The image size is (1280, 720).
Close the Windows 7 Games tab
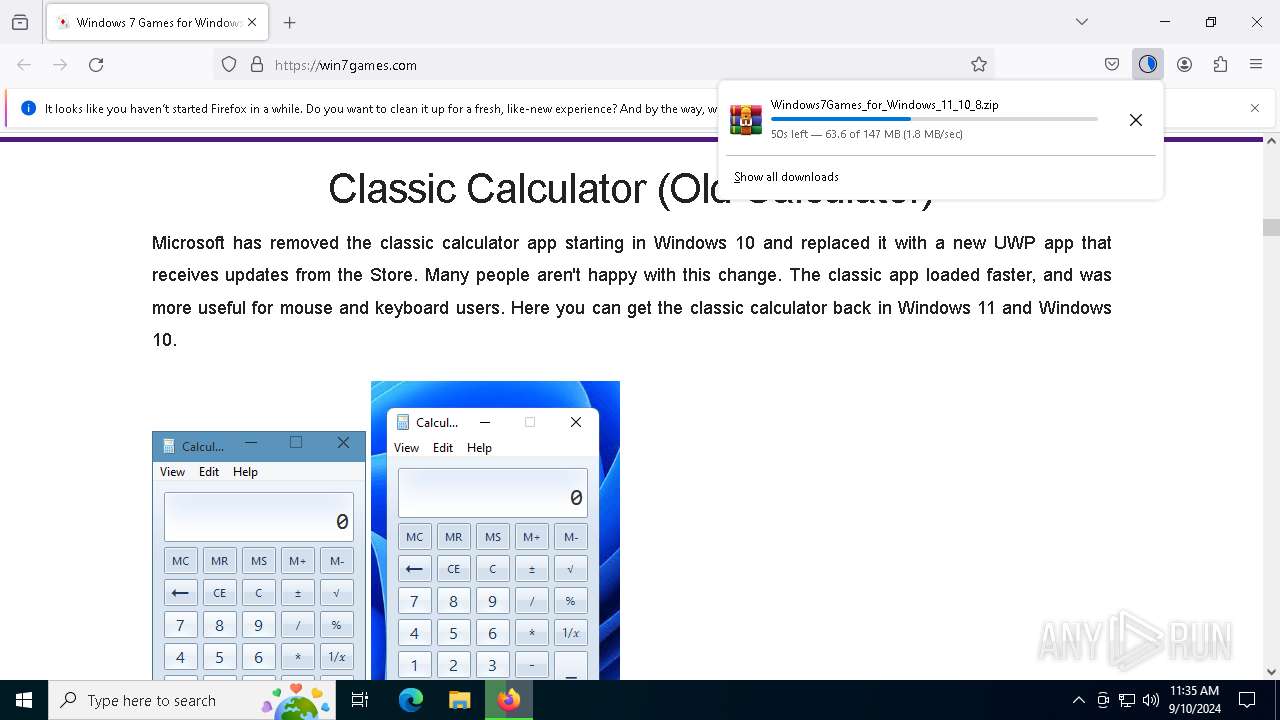252,22
